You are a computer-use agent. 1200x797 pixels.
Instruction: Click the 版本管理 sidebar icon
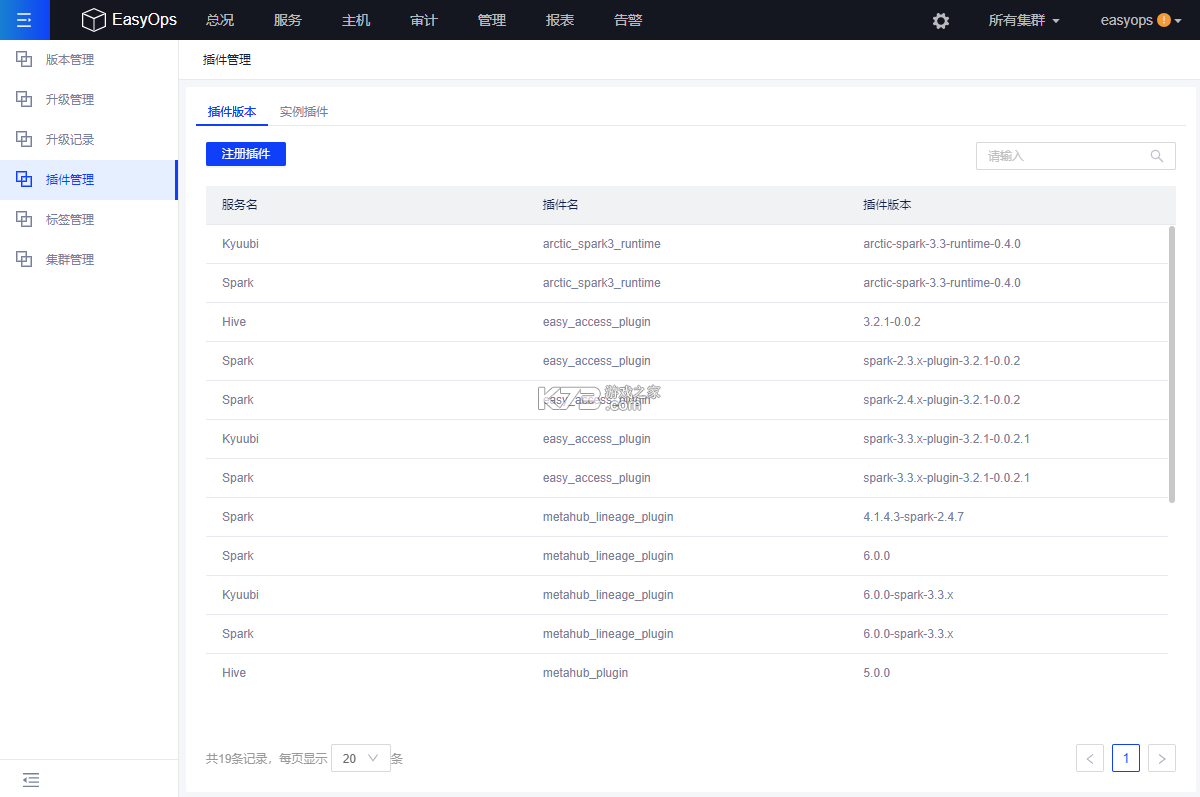pyautogui.click(x=24, y=59)
